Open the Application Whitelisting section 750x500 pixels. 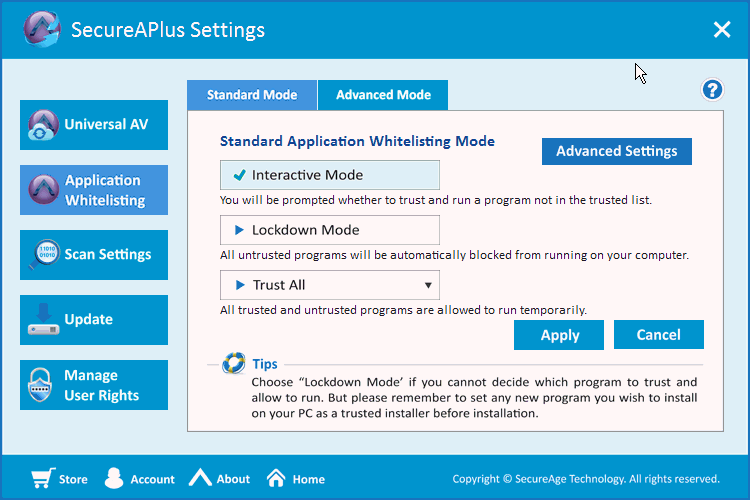coord(94,190)
